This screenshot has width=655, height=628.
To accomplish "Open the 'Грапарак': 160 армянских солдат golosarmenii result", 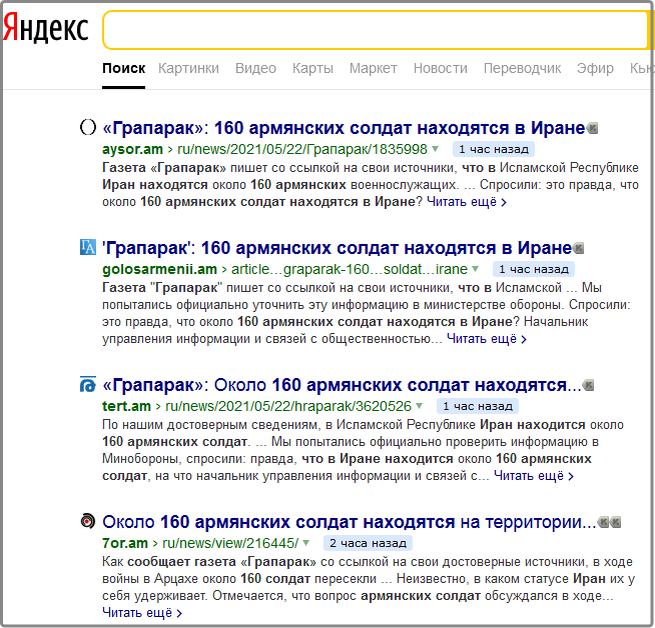I will [337, 248].
